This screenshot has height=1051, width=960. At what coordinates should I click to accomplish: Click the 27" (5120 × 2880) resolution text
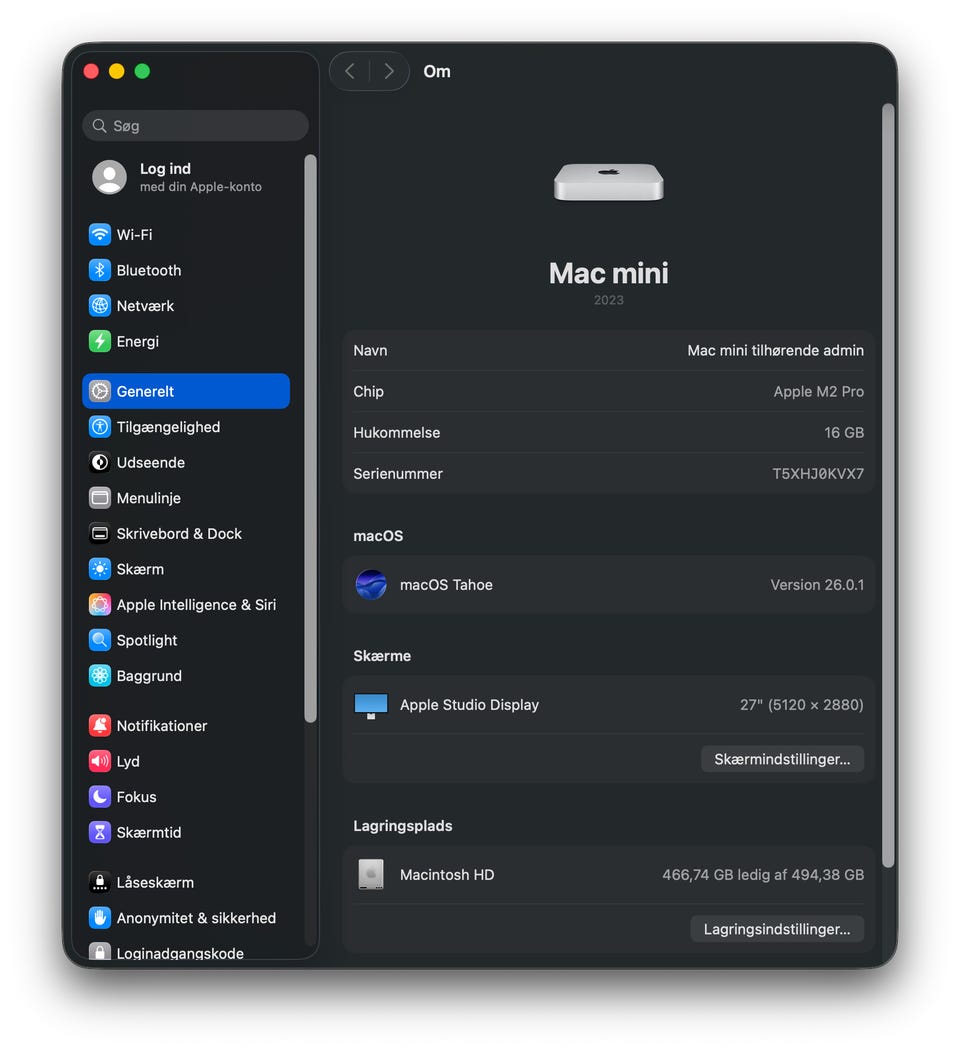pos(802,705)
